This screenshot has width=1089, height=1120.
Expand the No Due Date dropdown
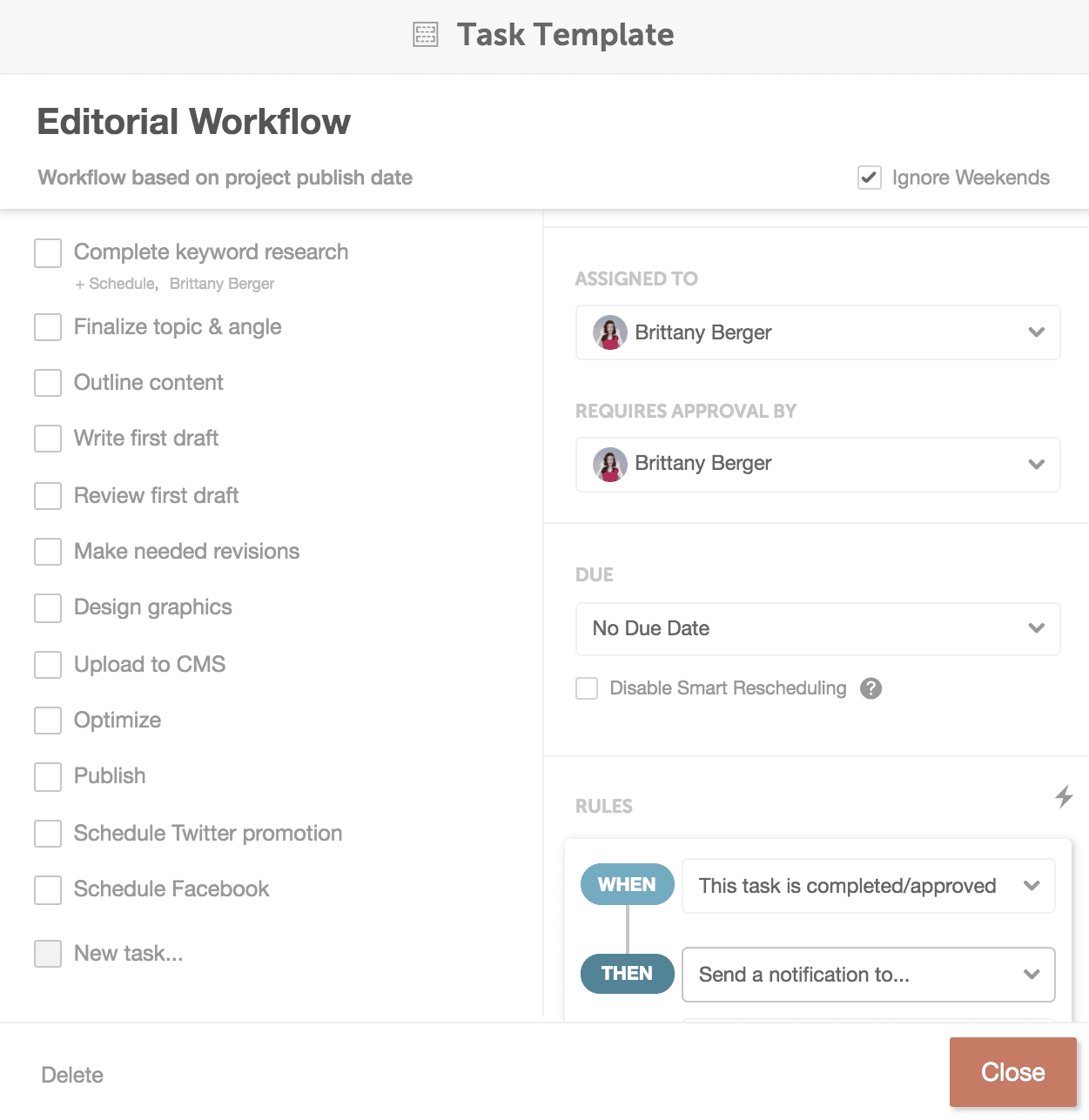1036,628
